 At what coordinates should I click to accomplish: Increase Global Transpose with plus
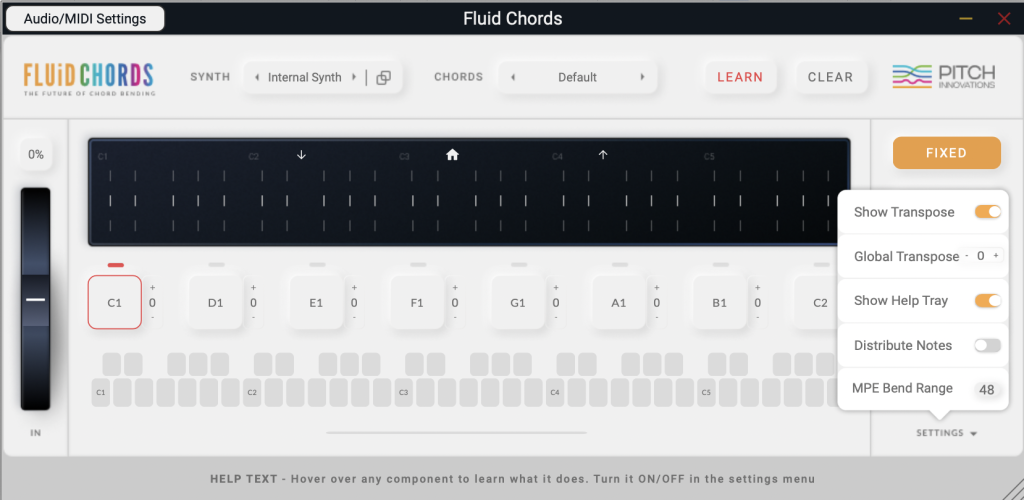pyautogui.click(x=996, y=256)
